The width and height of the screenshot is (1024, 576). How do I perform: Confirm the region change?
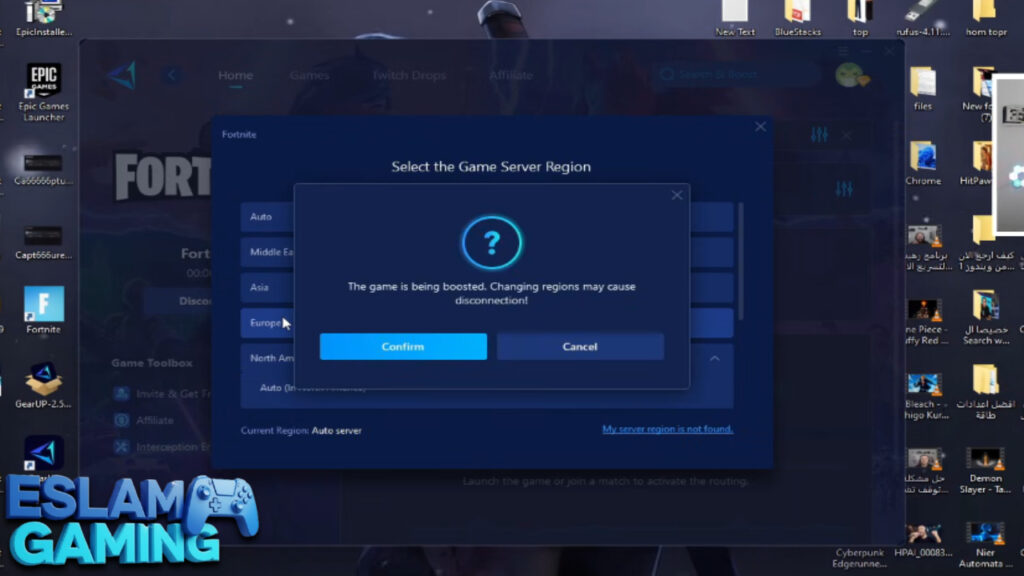(403, 347)
